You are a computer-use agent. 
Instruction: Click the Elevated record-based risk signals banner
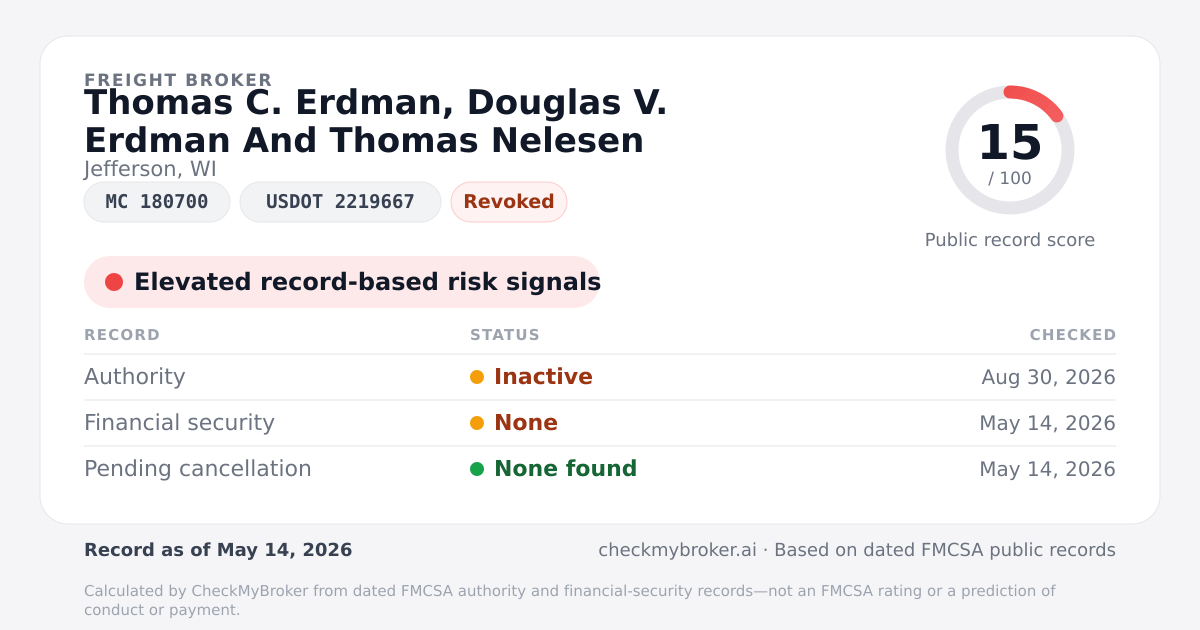click(342, 282)
